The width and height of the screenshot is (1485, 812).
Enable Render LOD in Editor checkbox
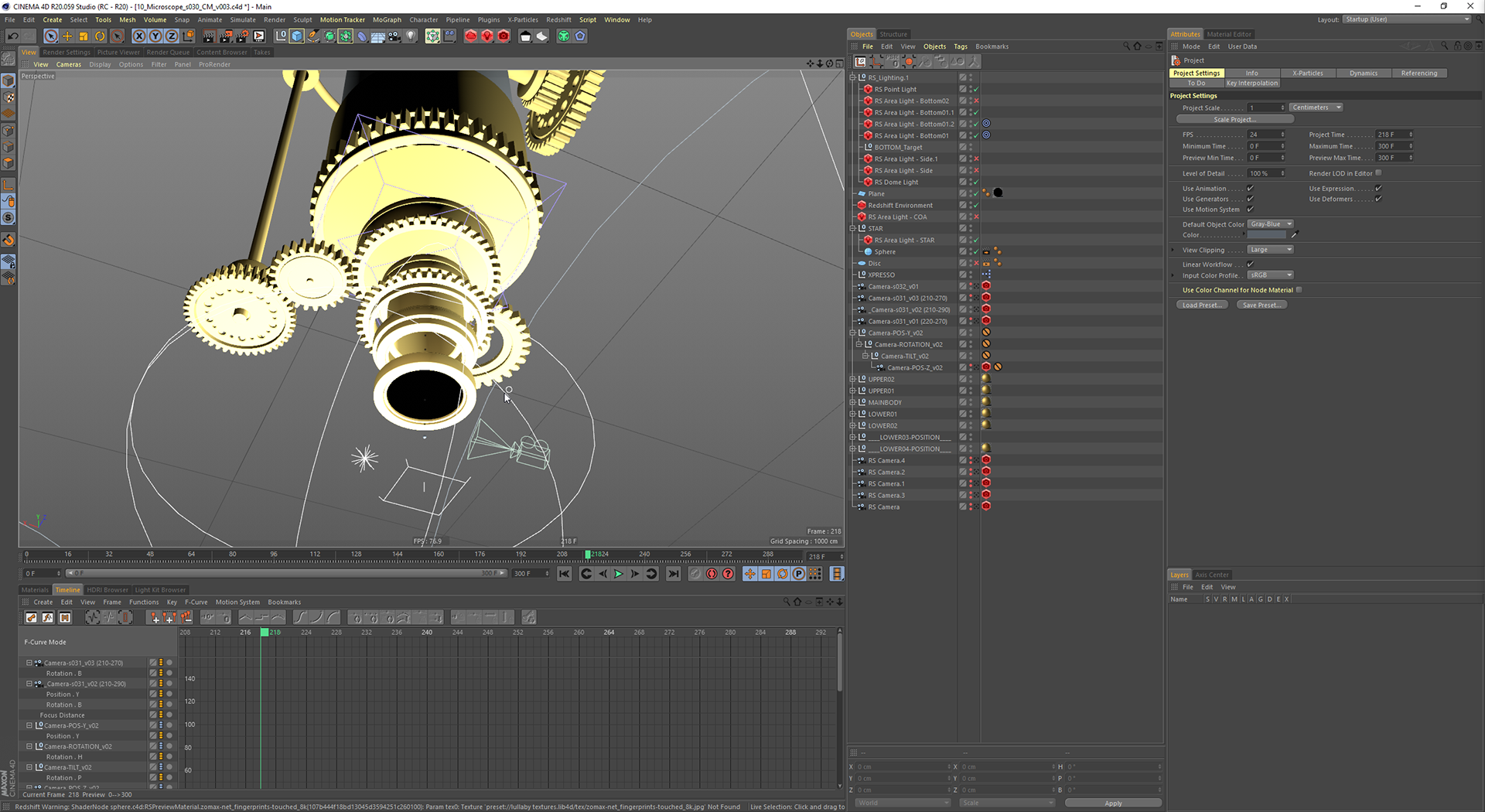(x=1378, y=173)
